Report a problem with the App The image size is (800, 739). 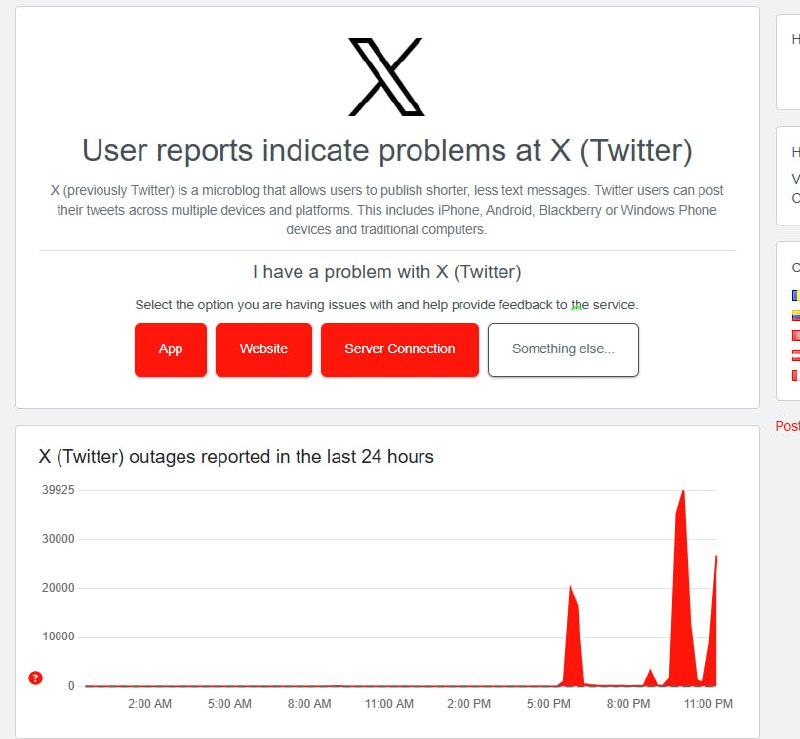click(x=171, y=350)
